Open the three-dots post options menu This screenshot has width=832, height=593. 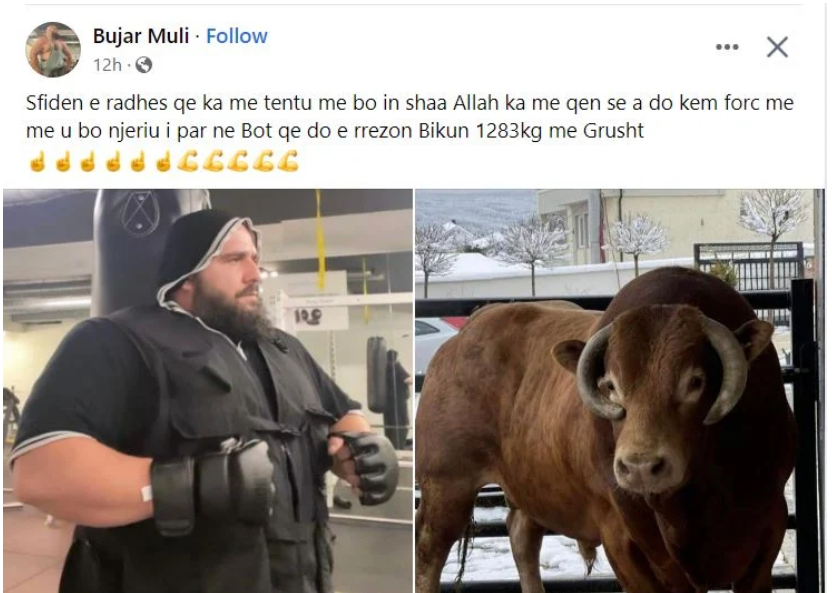pos(727,47)
